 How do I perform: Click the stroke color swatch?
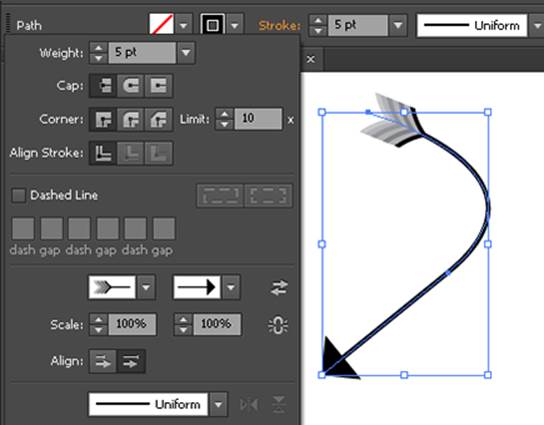click(212, 25)
